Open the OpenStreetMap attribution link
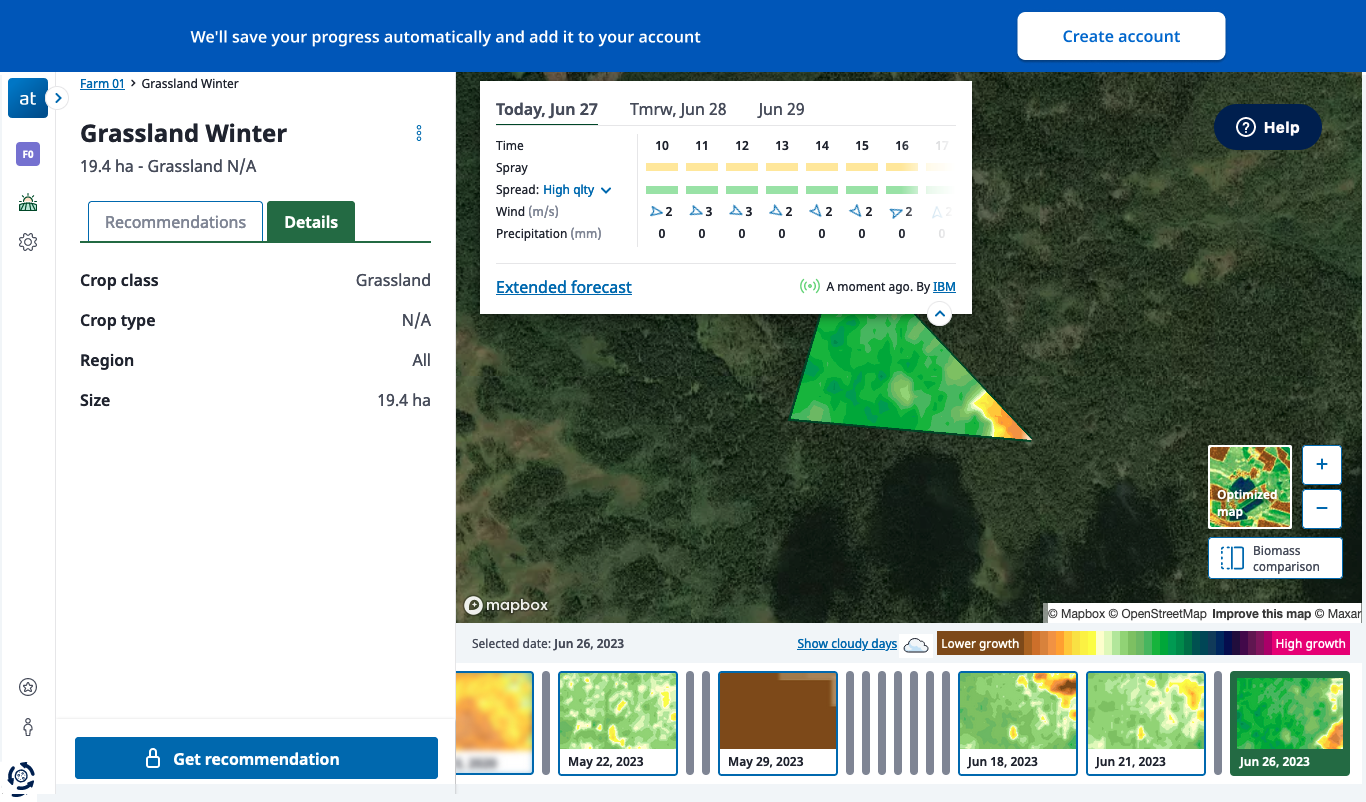 (x=1157, y=614)
